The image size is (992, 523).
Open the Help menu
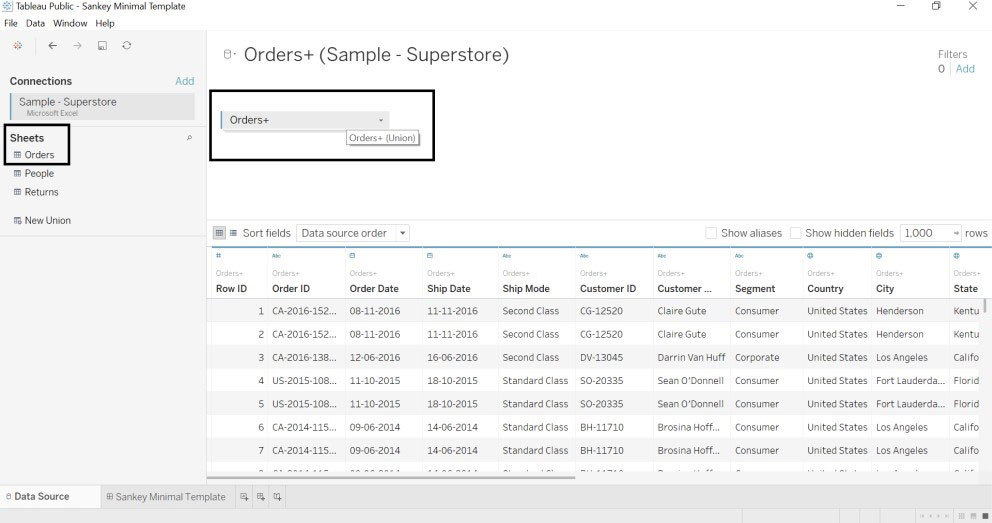105,23
